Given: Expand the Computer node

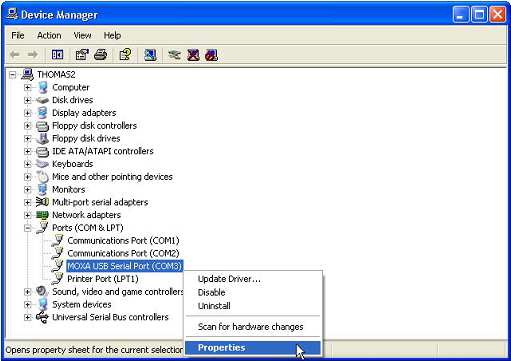Looking at the screenshot, I should [x=28, y=88].
